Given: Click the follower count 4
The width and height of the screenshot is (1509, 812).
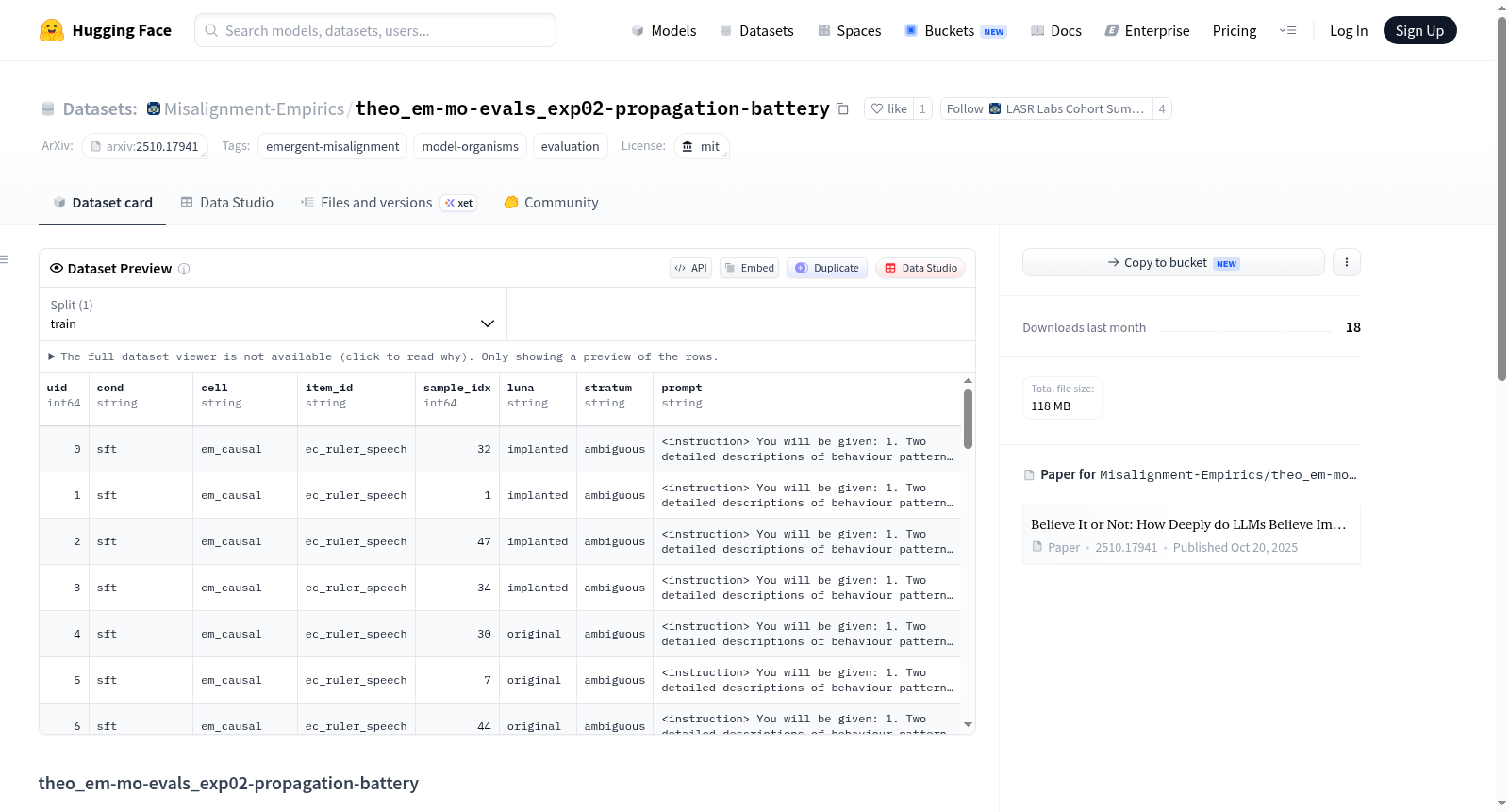Looking at the screenshot, I should [1162, 108].
